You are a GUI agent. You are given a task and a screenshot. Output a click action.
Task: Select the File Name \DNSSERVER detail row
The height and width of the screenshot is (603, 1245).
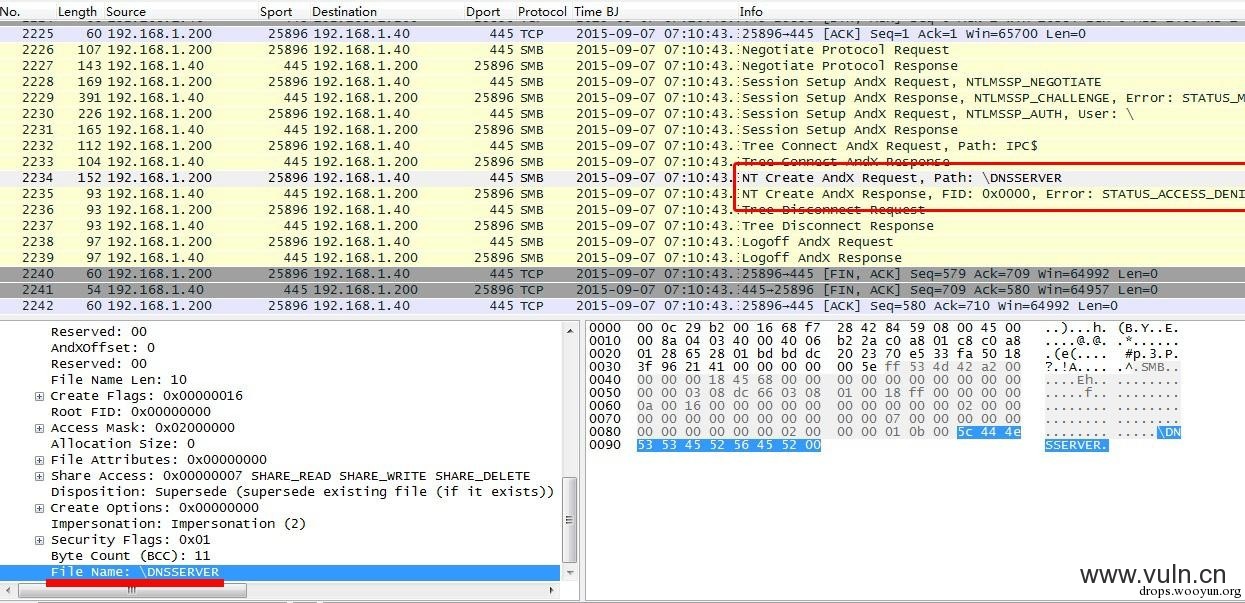(135, 572)
